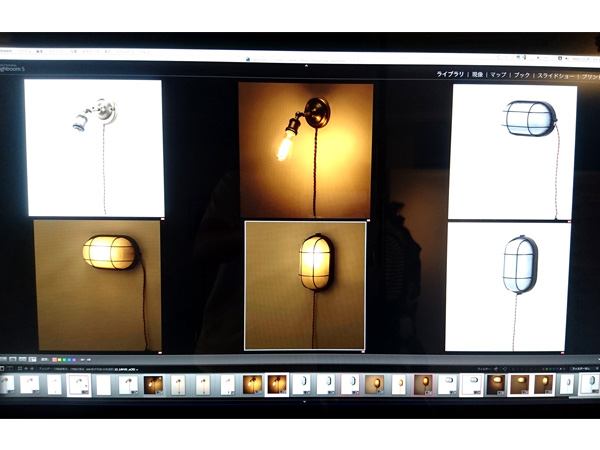The width and height of the screenshot is (600, 450).
Task: Click the first flag filter icon beside フィルター
Action: tap(496, 369)
